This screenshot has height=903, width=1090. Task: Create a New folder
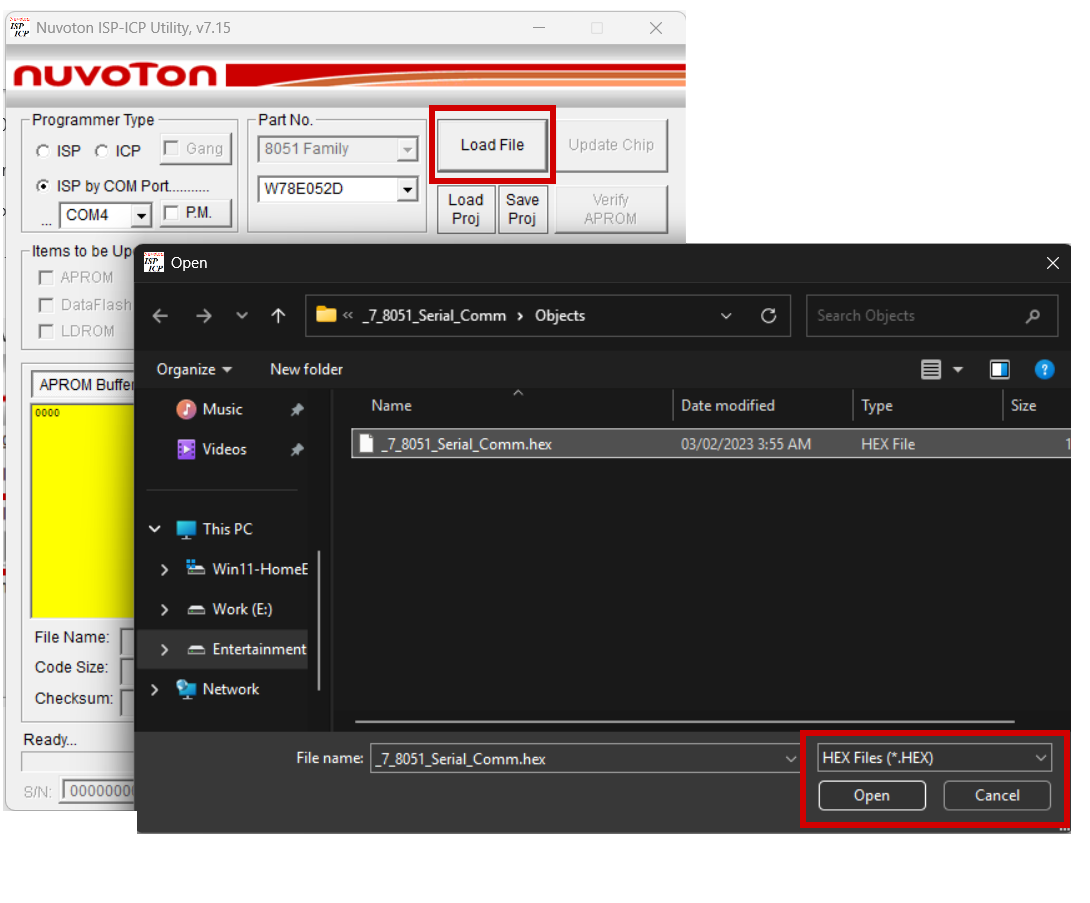tap(307, 370)
